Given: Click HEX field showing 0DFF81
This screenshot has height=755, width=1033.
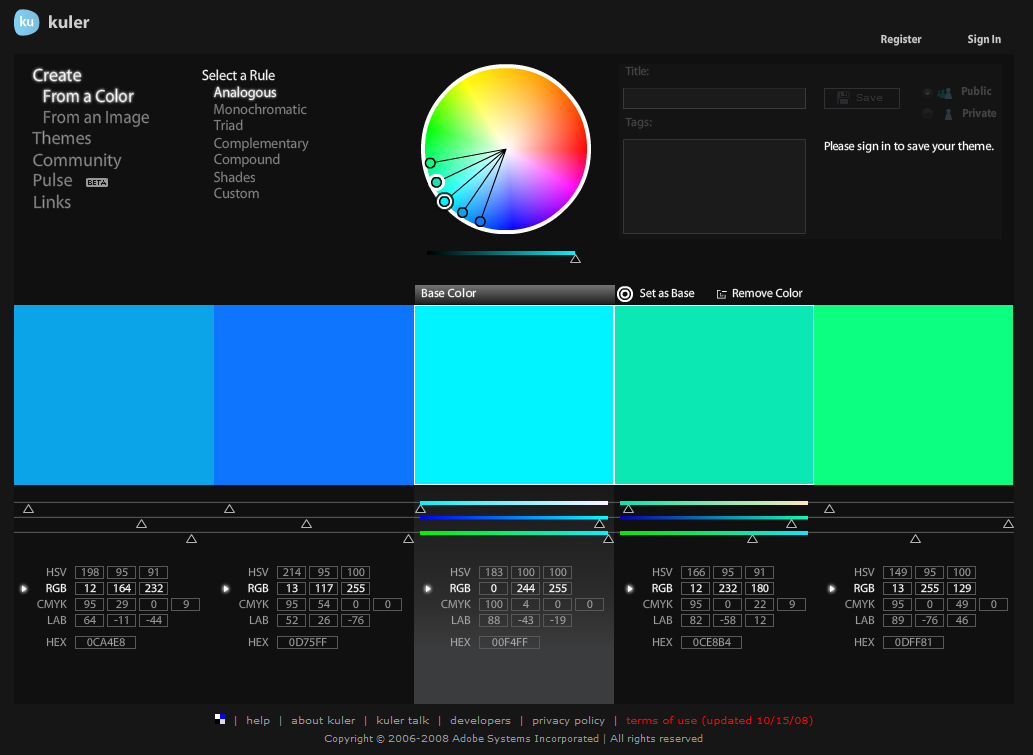Looking at the screenshot, I should [913, 642].
